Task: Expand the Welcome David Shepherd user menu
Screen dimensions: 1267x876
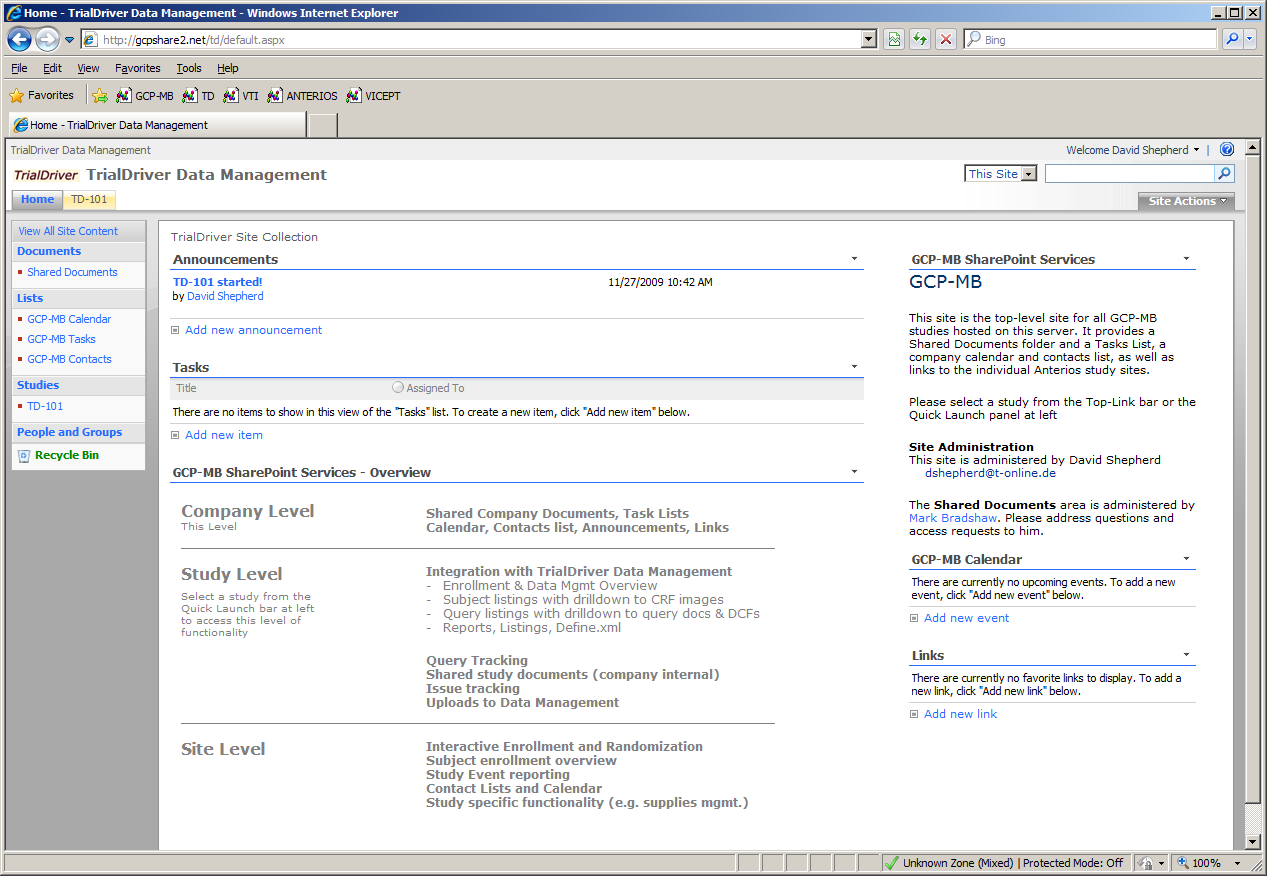Action: [1133, 150]
